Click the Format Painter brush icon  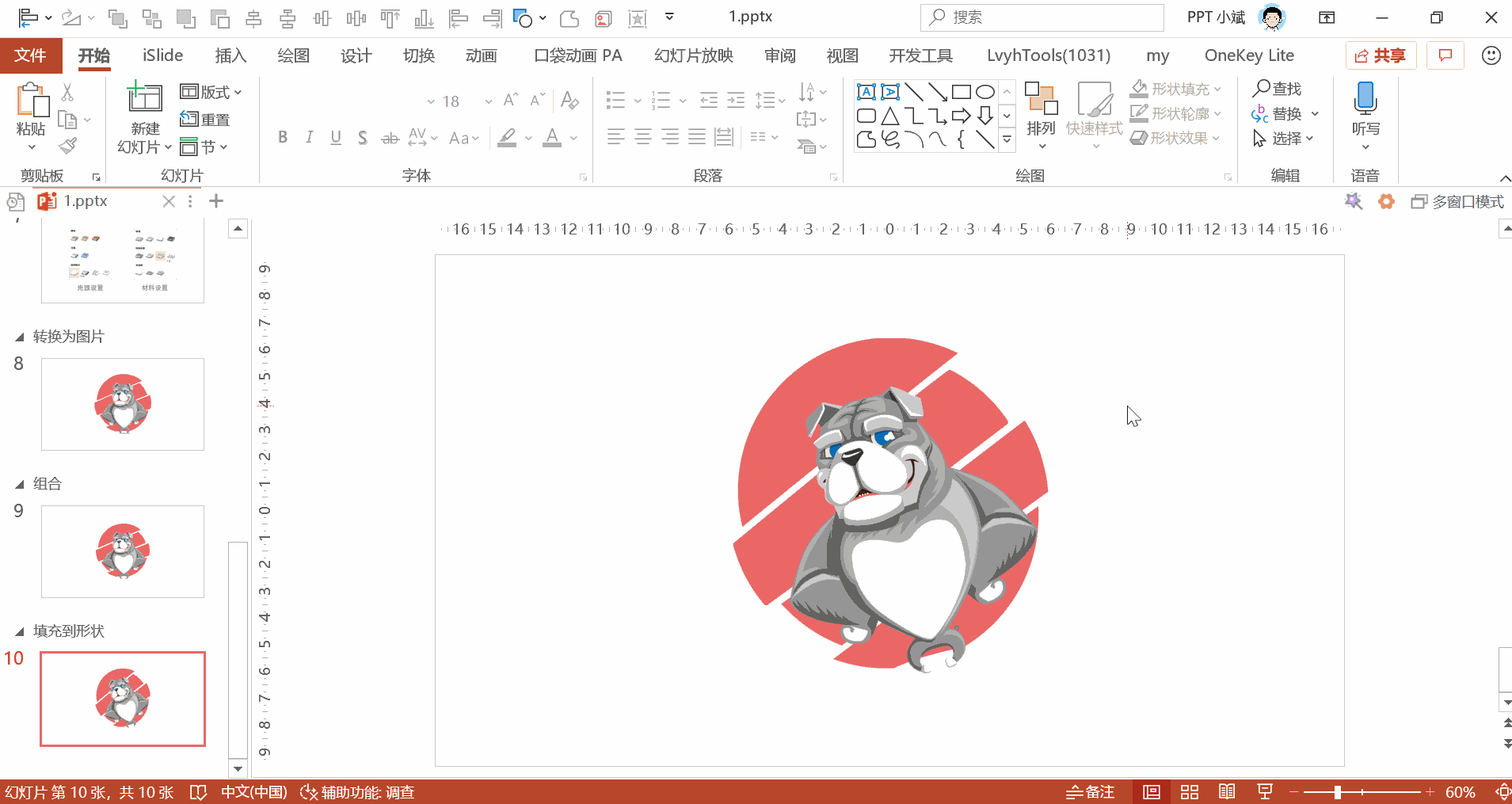click(68, 146)
